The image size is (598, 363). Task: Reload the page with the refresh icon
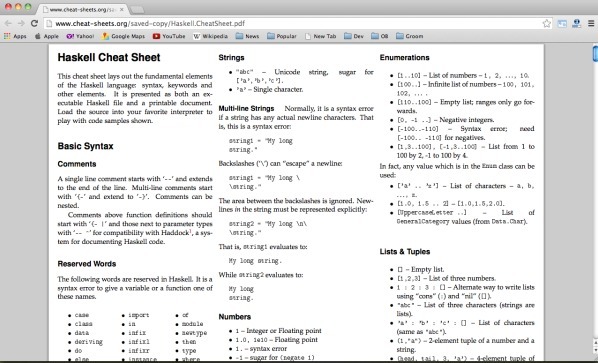[x=34, y=23]
